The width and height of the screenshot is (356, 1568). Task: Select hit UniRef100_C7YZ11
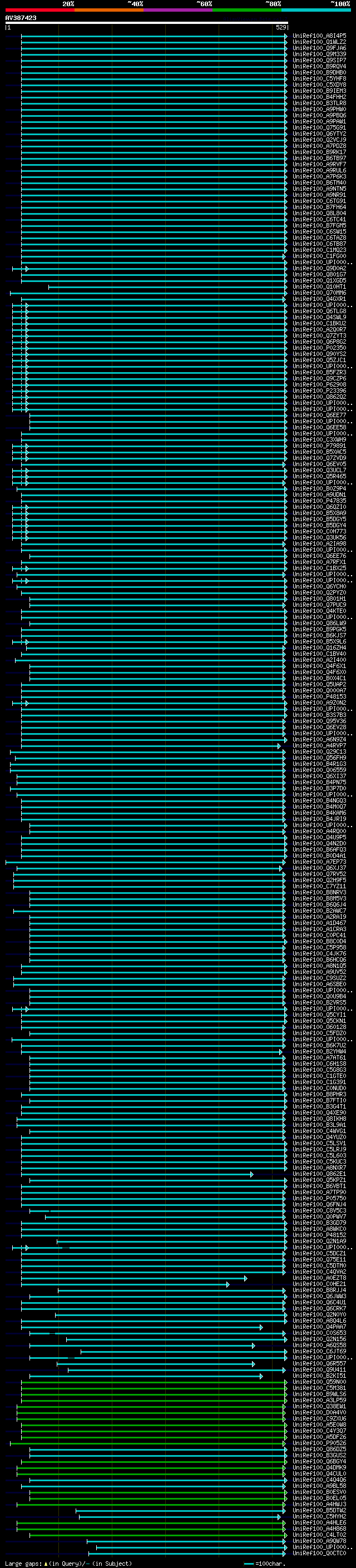[x=319, y=886]
